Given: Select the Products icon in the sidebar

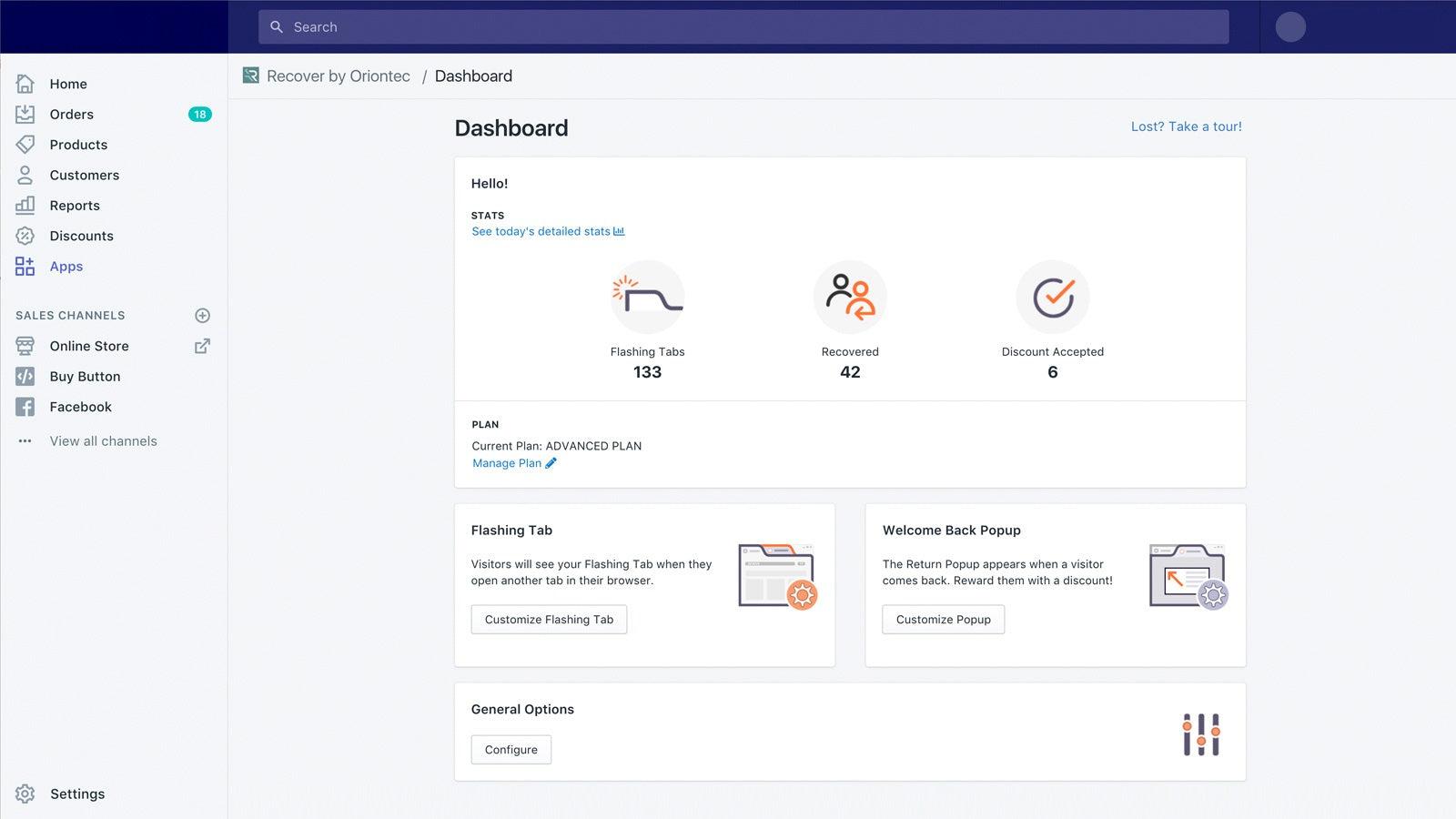Looking at the screenshot, I should click(25, 144).
